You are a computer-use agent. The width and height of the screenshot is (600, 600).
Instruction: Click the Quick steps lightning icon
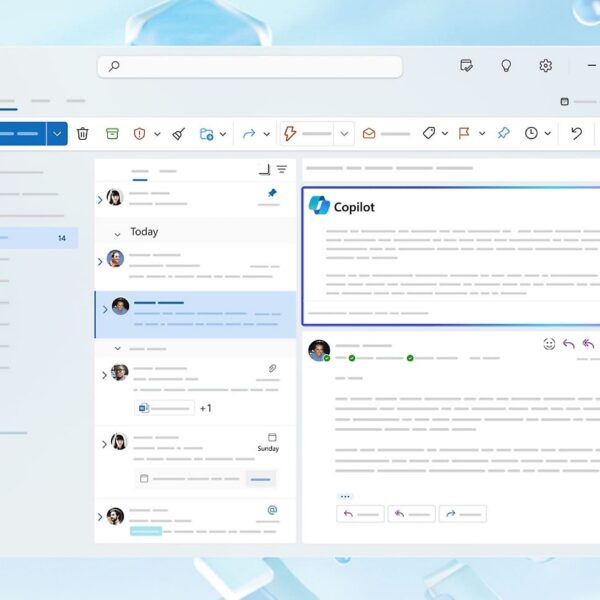tap(290, 134)
